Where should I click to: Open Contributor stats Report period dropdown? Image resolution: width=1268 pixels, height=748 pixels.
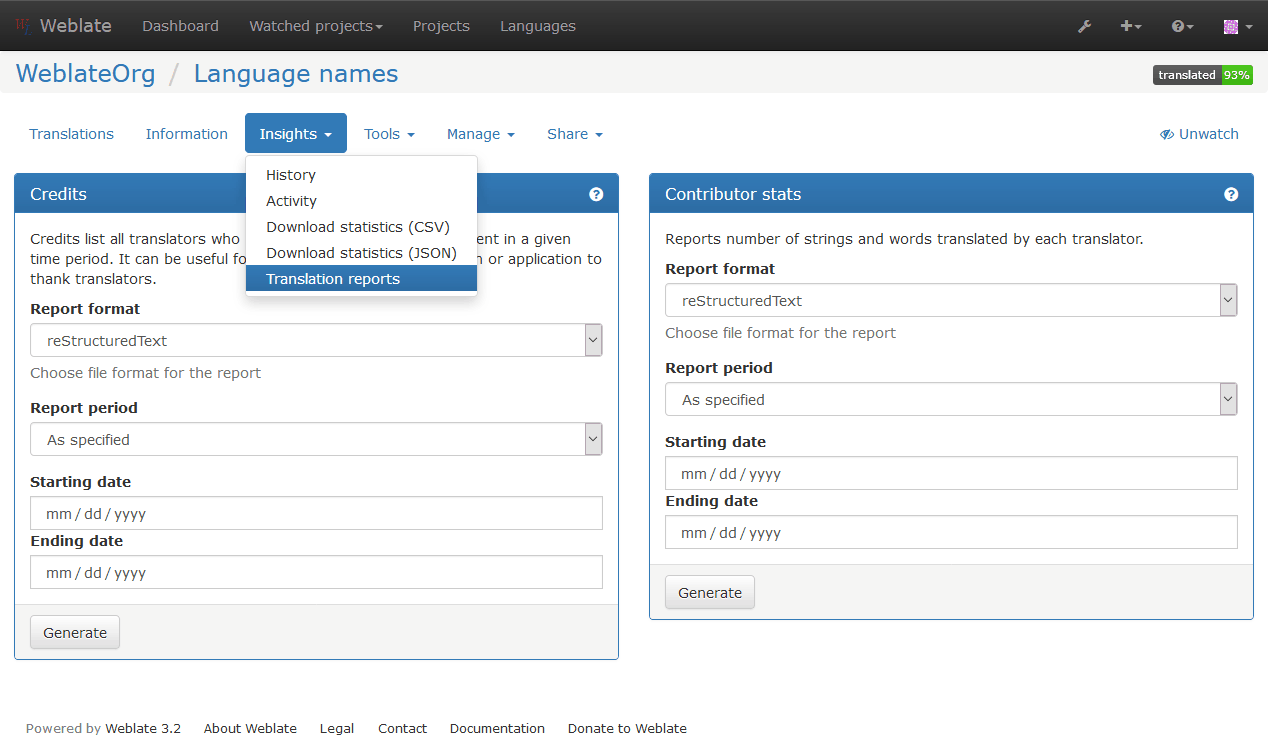(x=951, y=399)
